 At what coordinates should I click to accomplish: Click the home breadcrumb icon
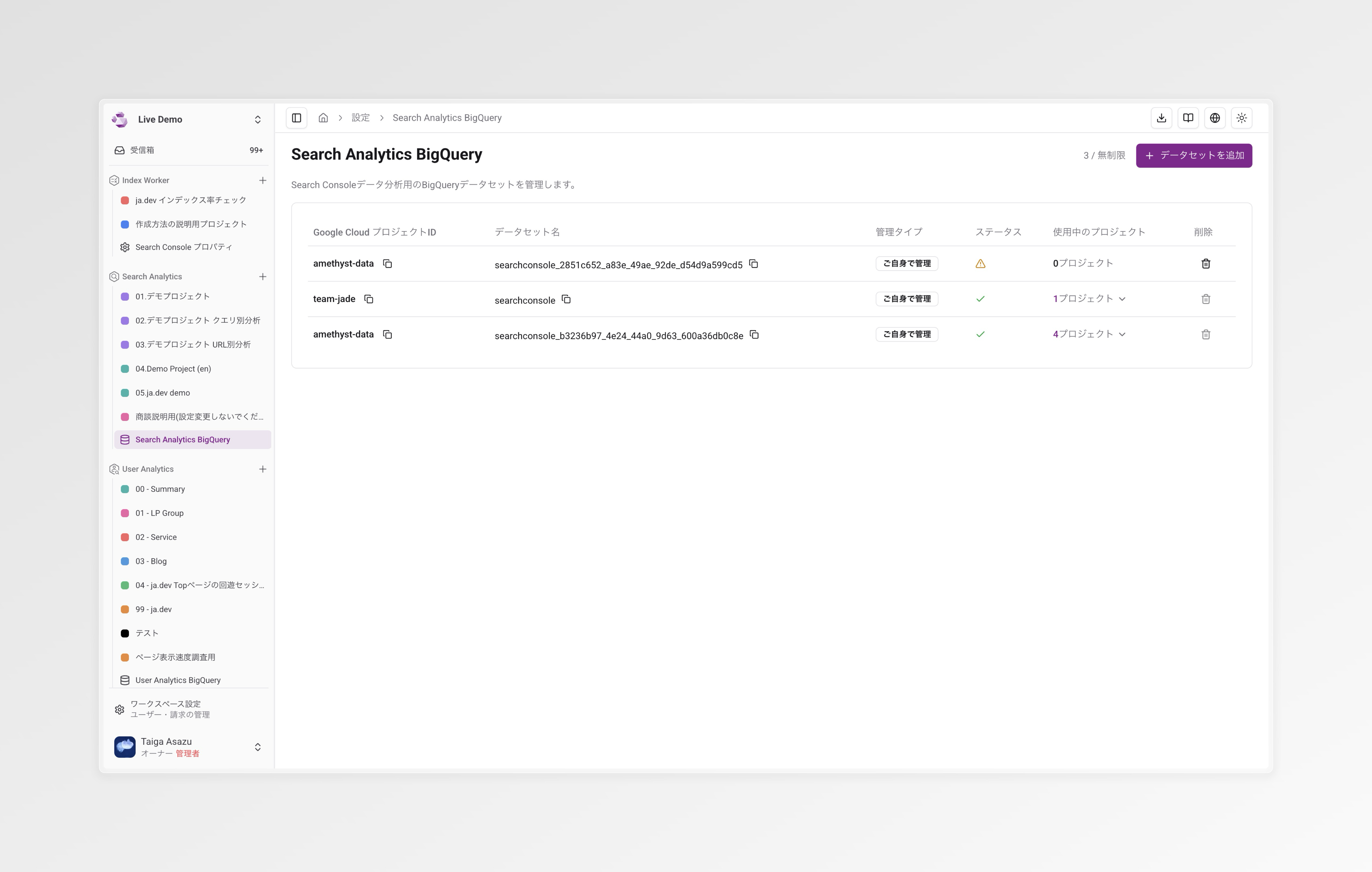[323, 118]
